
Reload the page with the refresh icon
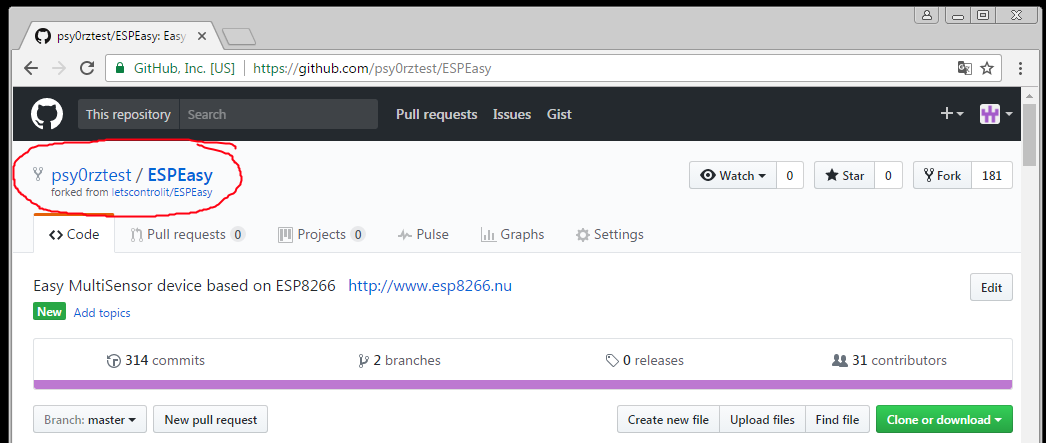tap(87, 68)
